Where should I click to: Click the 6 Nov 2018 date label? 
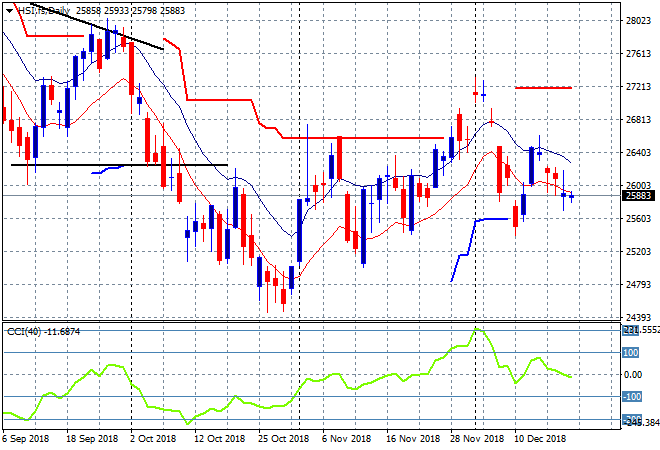point(346,439)
